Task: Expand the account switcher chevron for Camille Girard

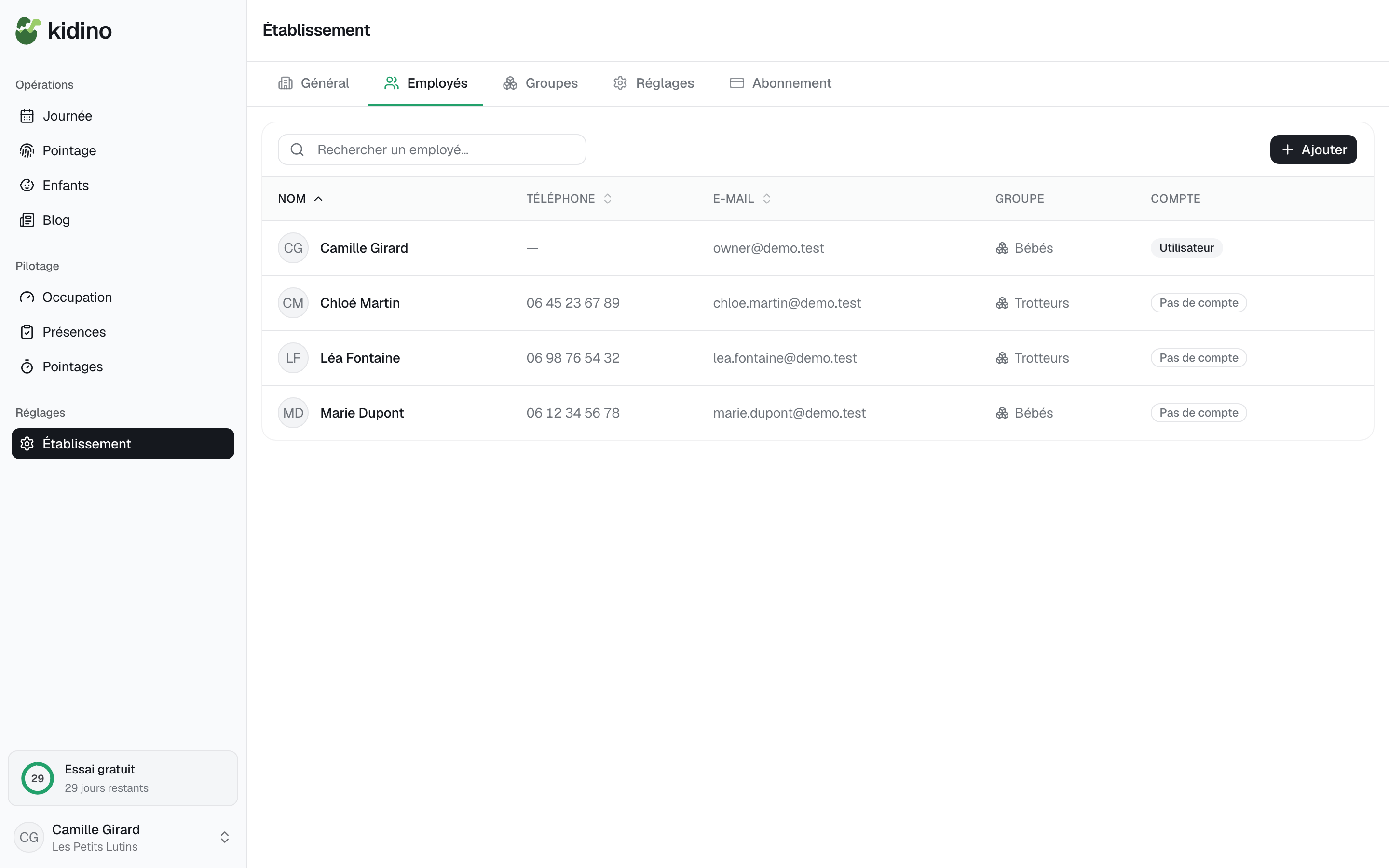Action: tap(225, 837)
